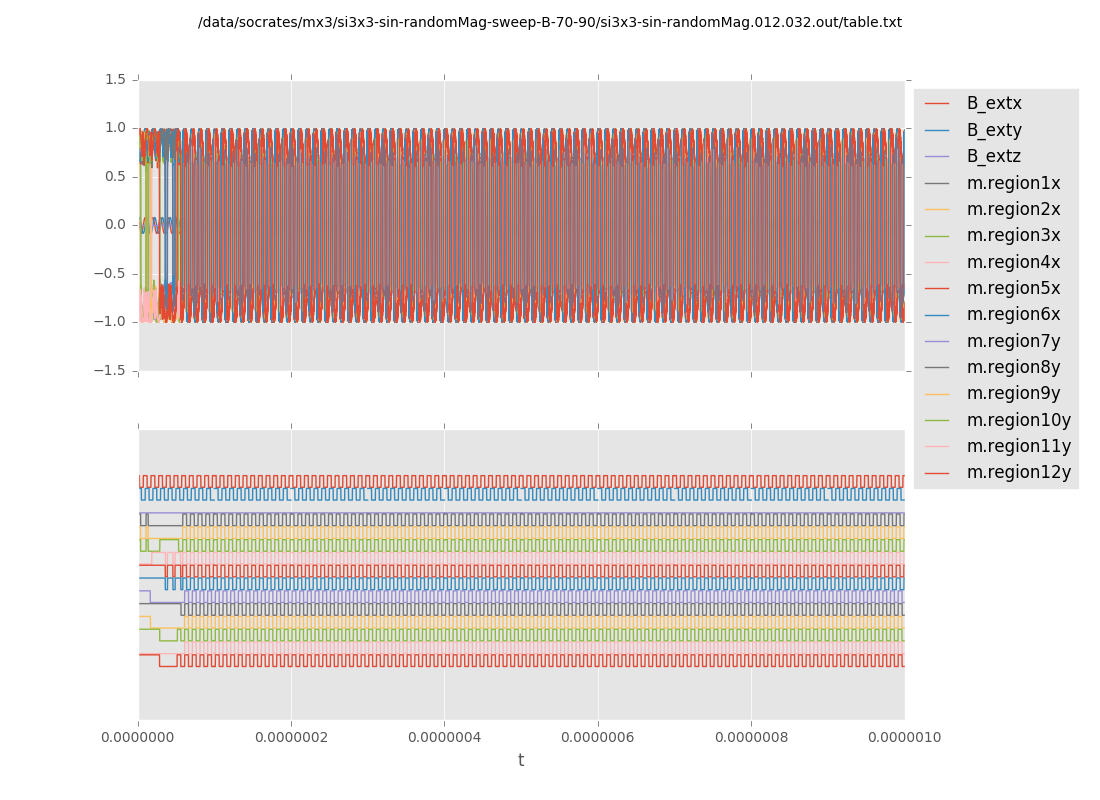Pick the m.region1x legend label

[1013, 183]
